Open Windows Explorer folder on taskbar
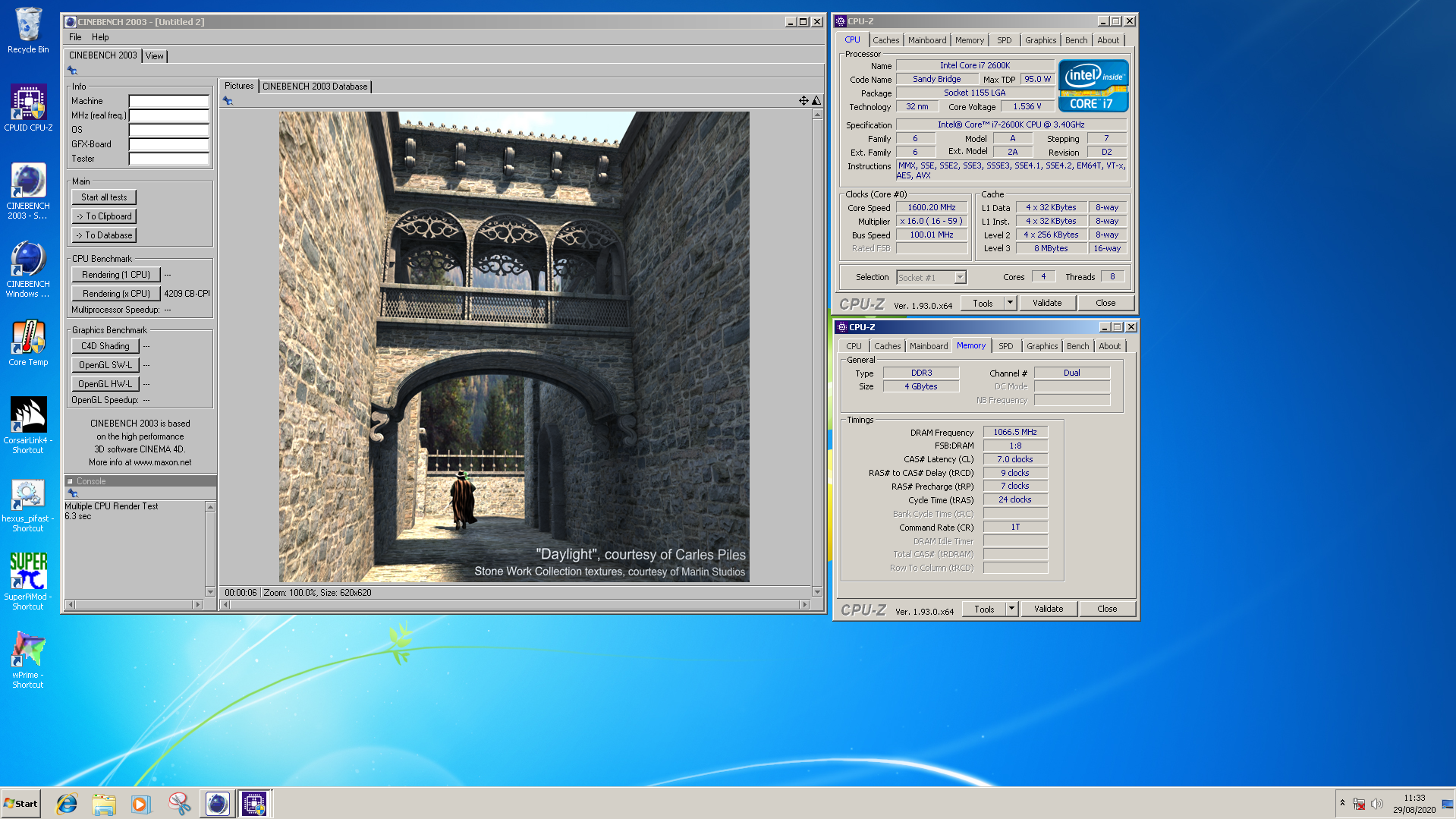The height and width of the screenshot is (819, 1456). pos(104,804)
